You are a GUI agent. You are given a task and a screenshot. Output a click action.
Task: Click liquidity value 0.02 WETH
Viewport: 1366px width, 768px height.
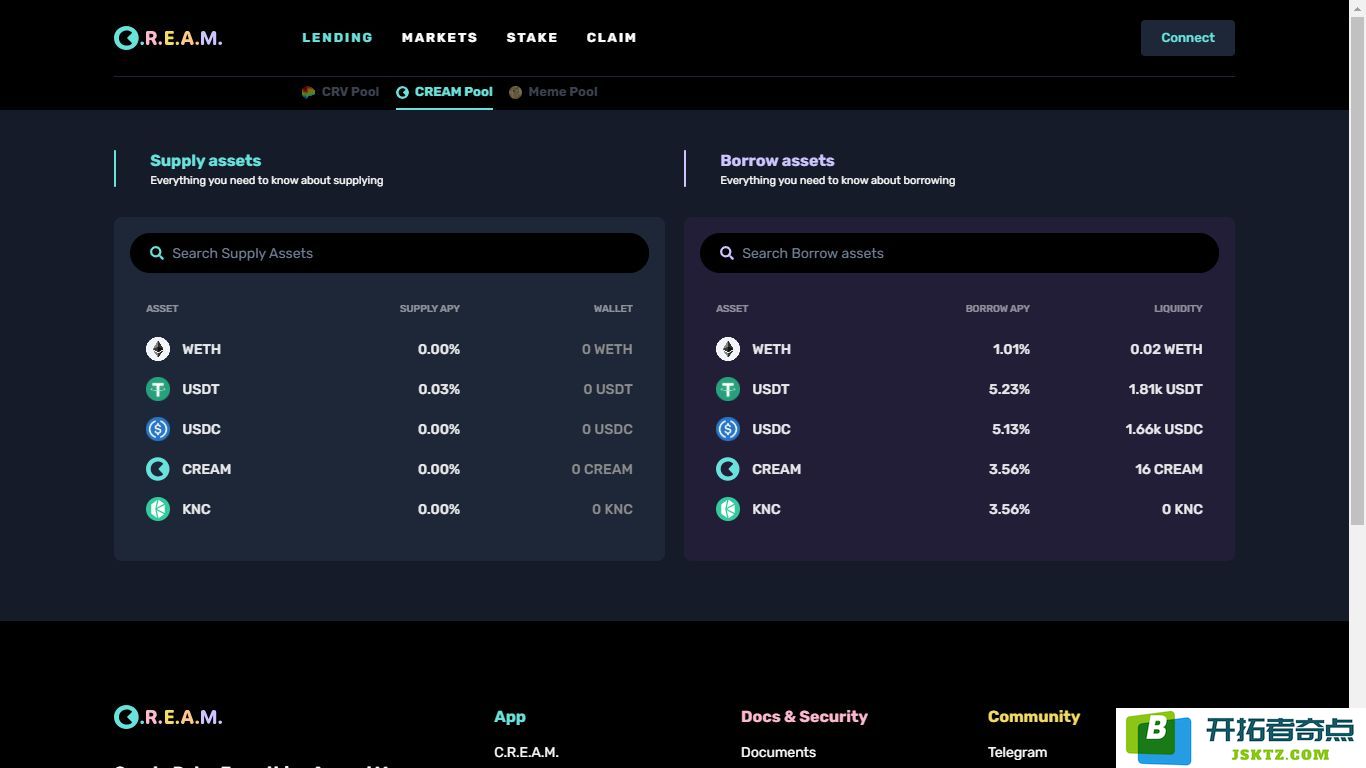tap(1166, 349)
